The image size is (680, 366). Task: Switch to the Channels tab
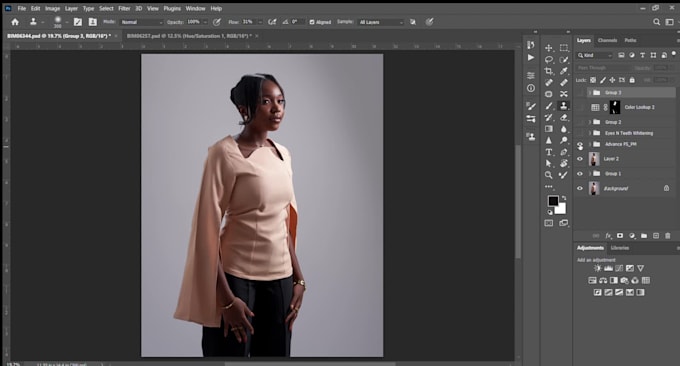(607, 40)
